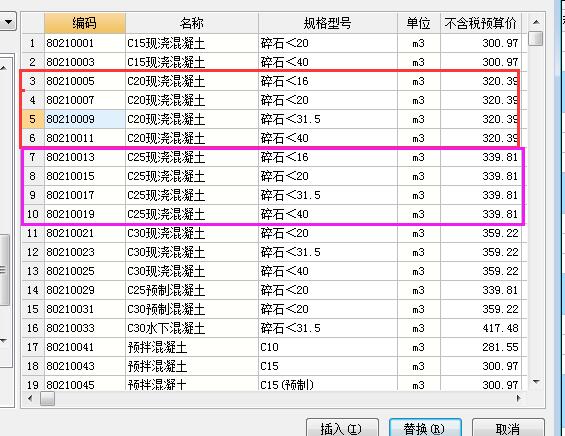Click spec cell C10 in row 17

coord(328,347)
